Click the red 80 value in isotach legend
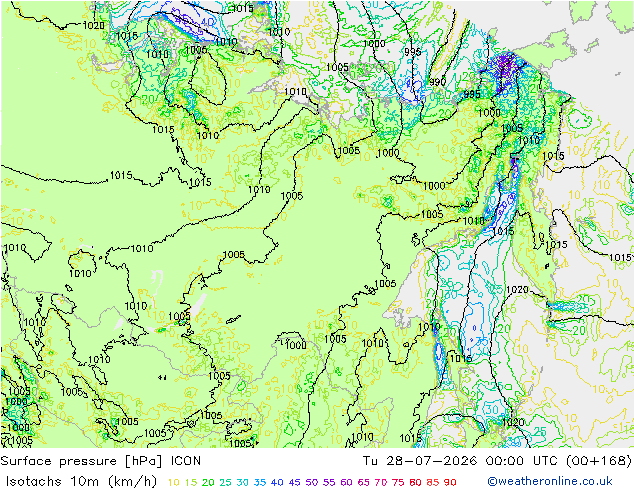The height and width of the screenshot is (490, 634). [415, 482]
